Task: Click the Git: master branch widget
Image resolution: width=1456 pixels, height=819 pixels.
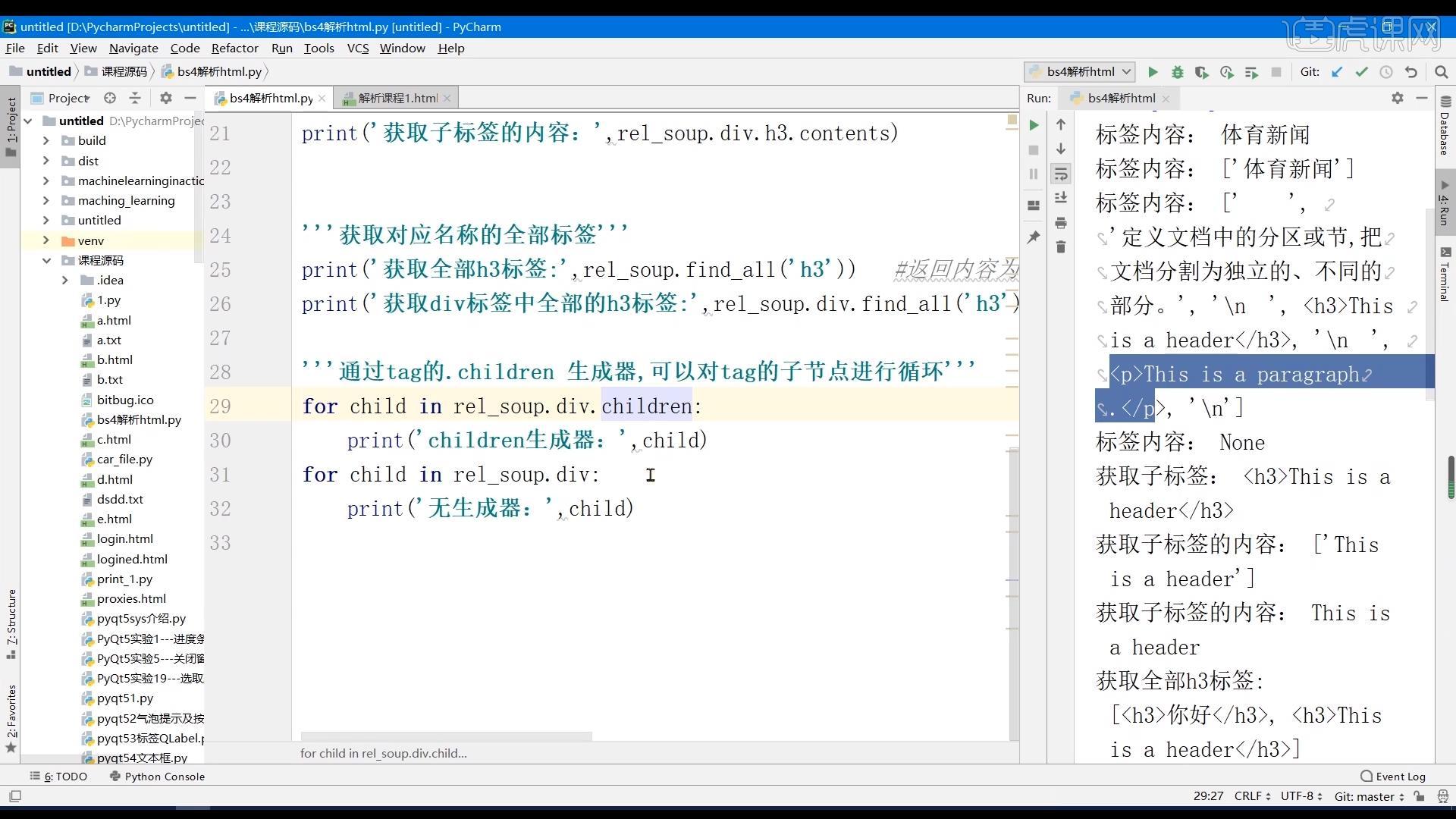Action: [1370, 796]
